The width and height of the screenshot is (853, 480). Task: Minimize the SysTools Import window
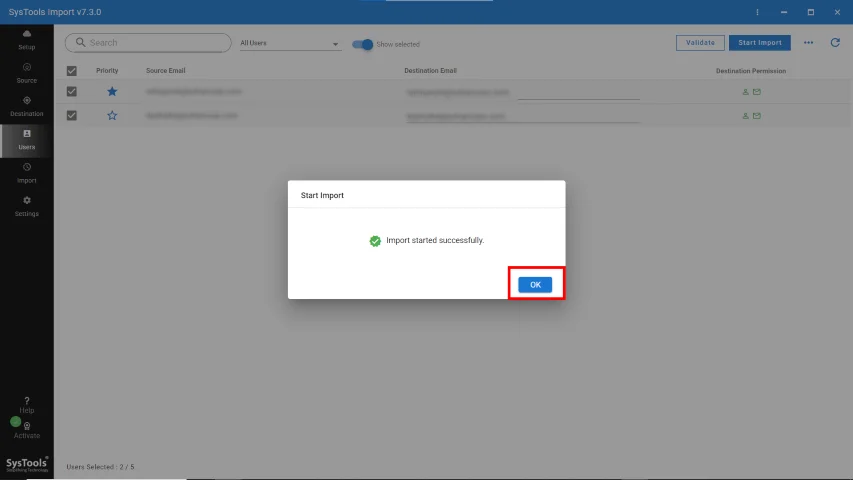point(784,12)
